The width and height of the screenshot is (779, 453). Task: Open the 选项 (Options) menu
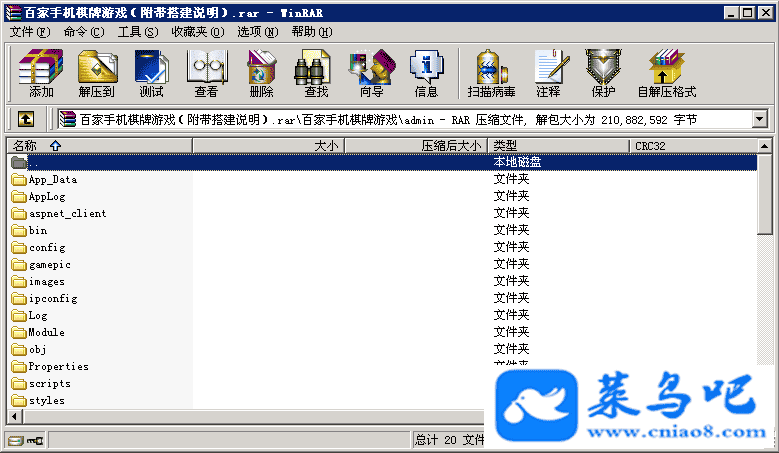[x=257, y=32]
